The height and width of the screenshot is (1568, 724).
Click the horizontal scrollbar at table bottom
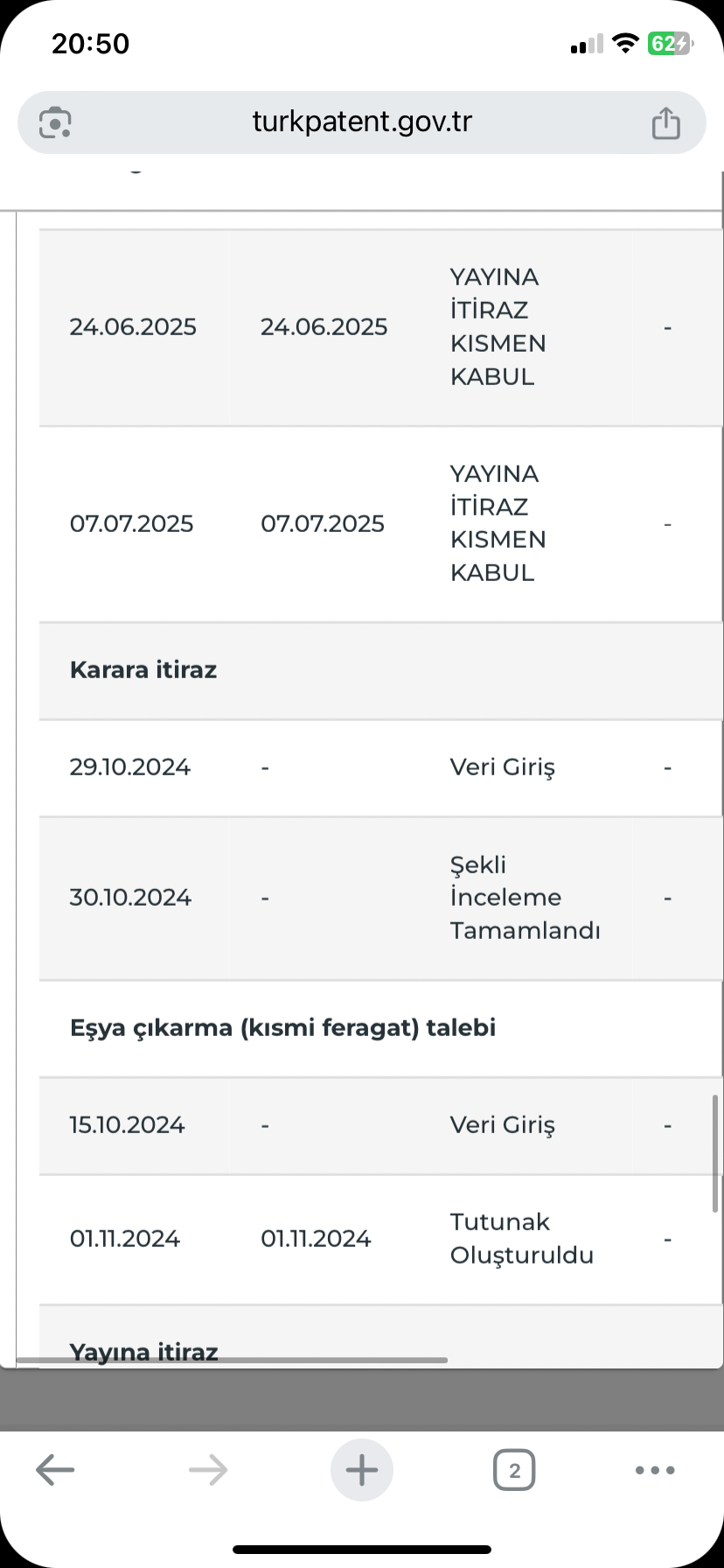[232, 1361]
